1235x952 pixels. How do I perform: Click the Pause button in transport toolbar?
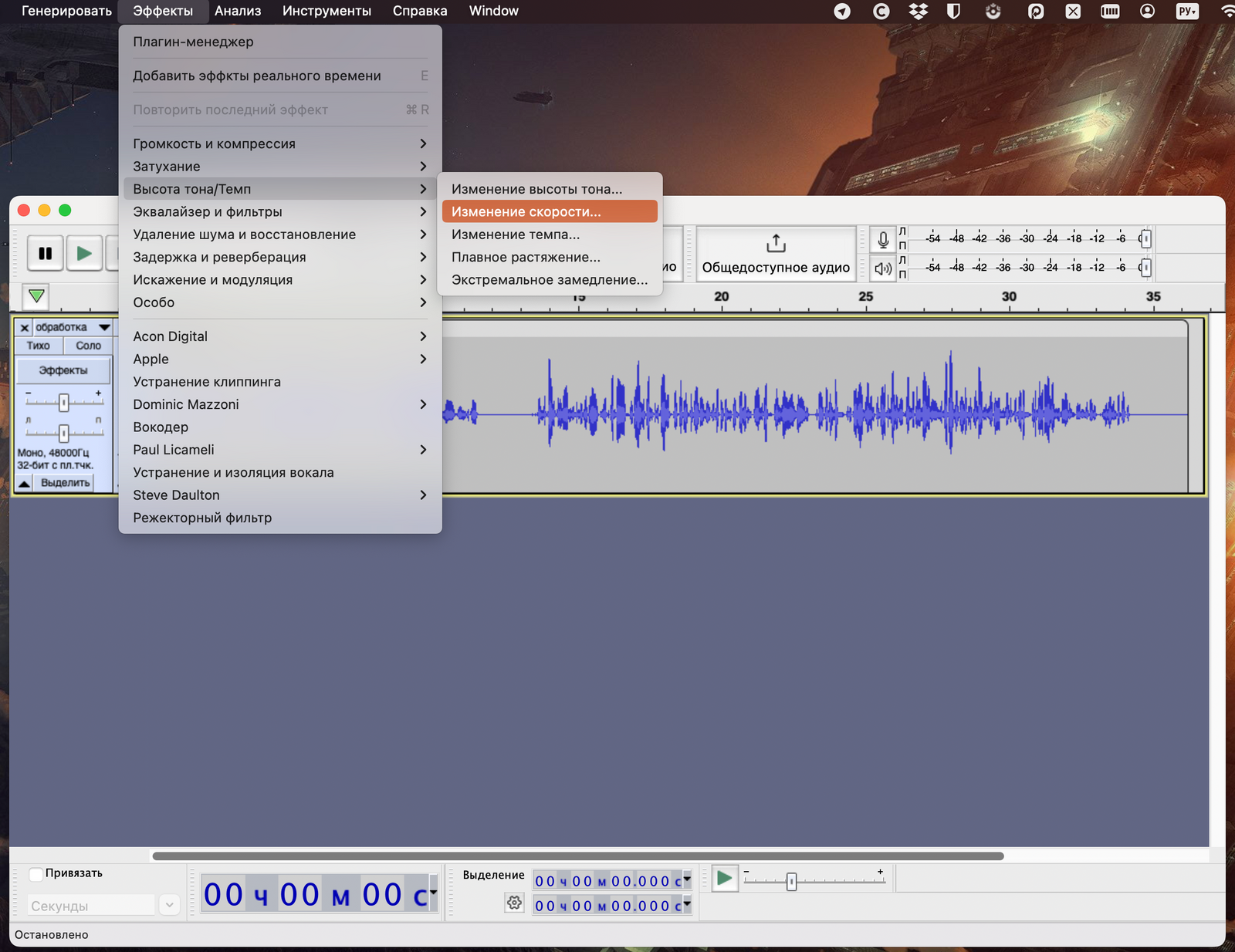click(46, 253)
